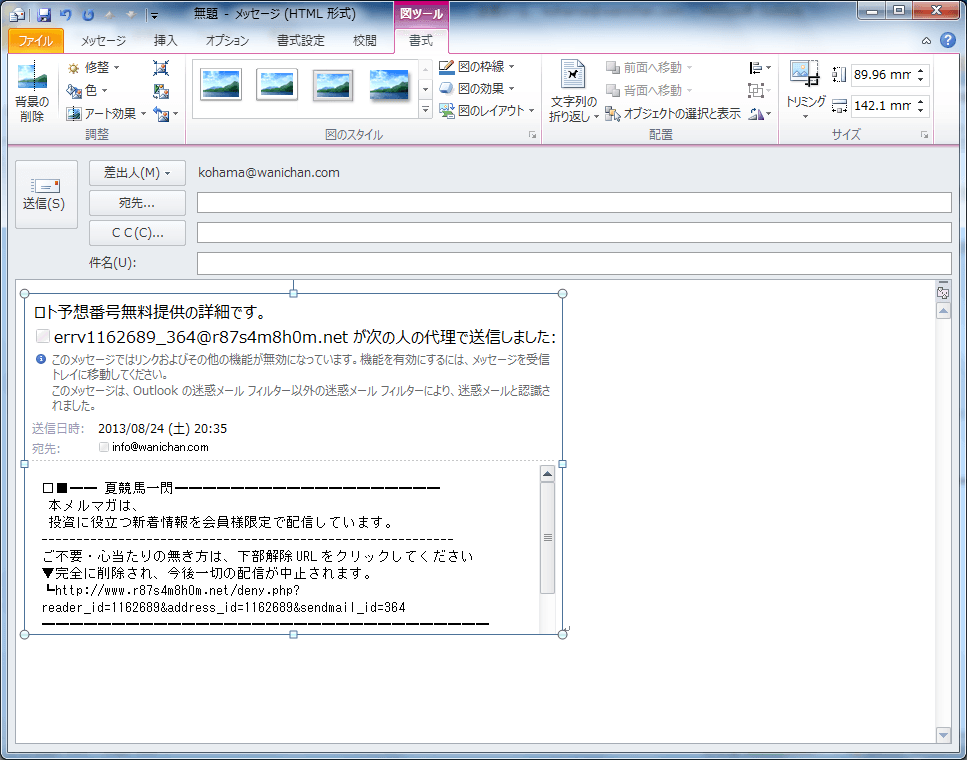The height and width of the screenshot is (760, 967).
Task: Switch to Options (オプション) tab
Action: [227, 41]
